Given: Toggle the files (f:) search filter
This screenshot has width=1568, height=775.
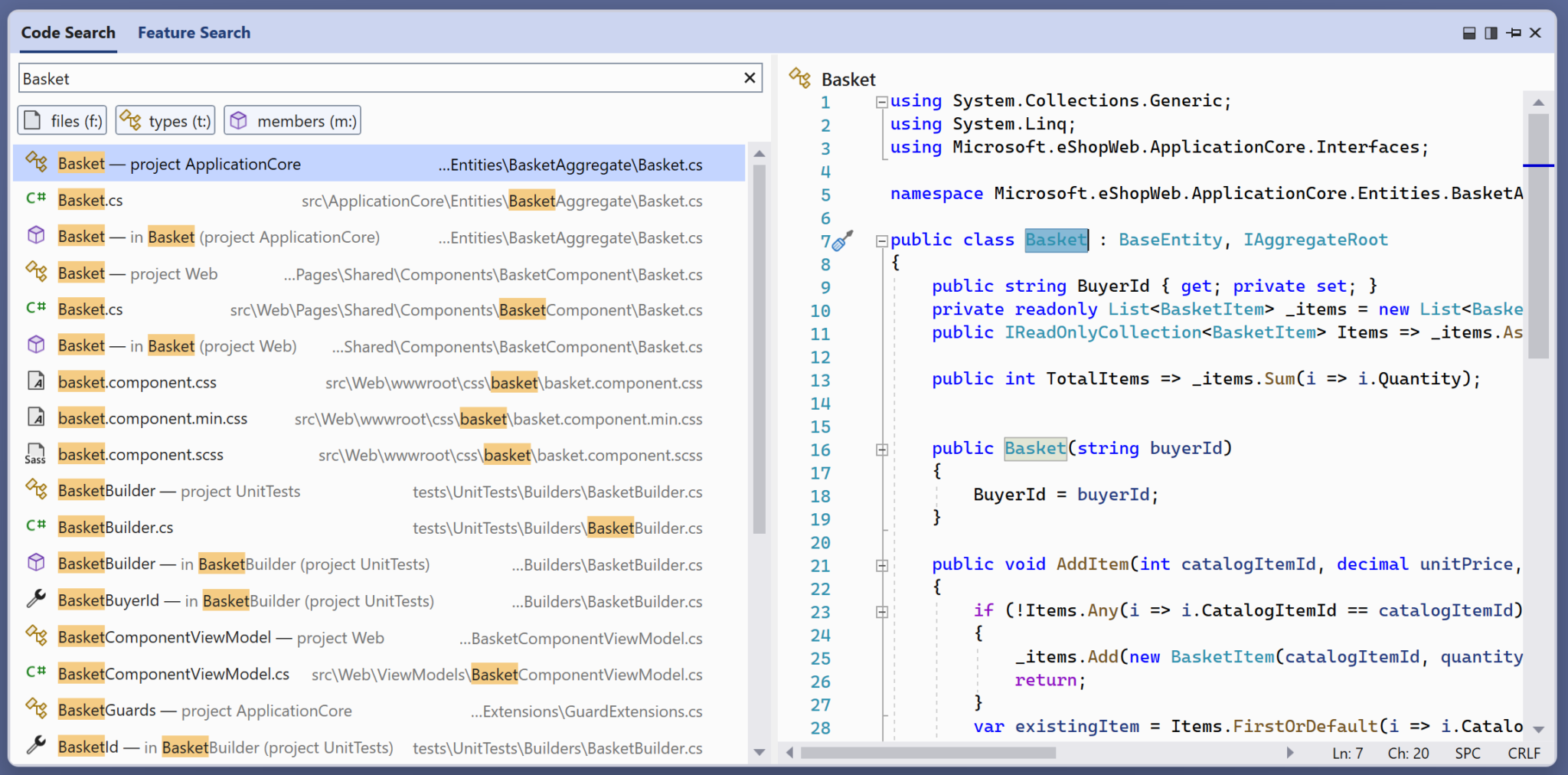Looking at the screenshot, I should (61, 119).
